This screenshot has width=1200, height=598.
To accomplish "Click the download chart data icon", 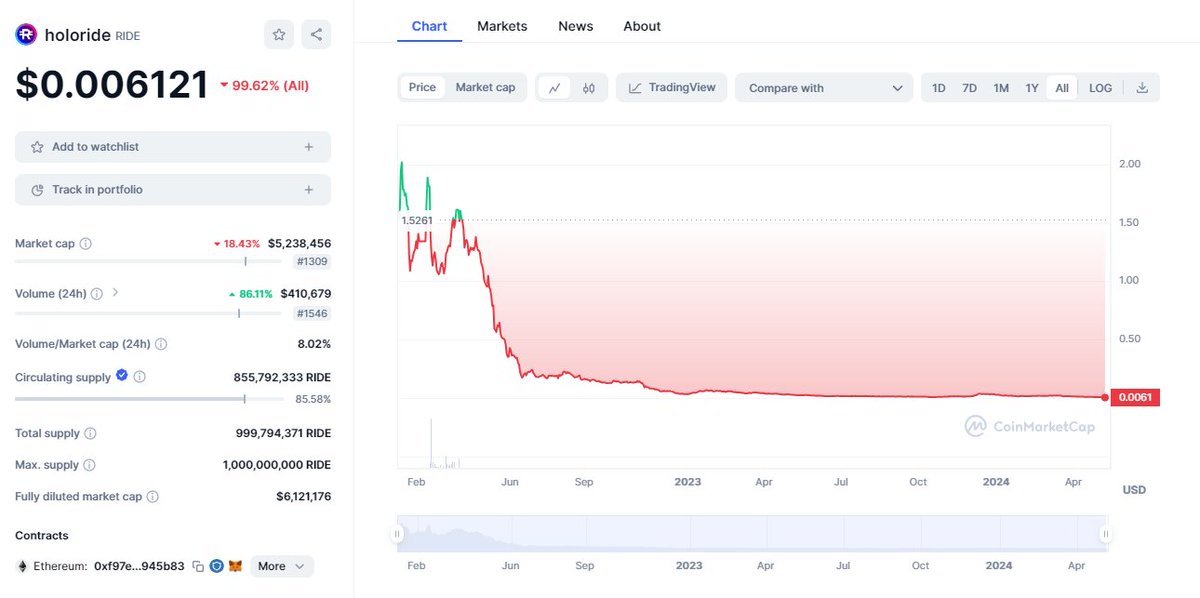I will coord(1143,88).
